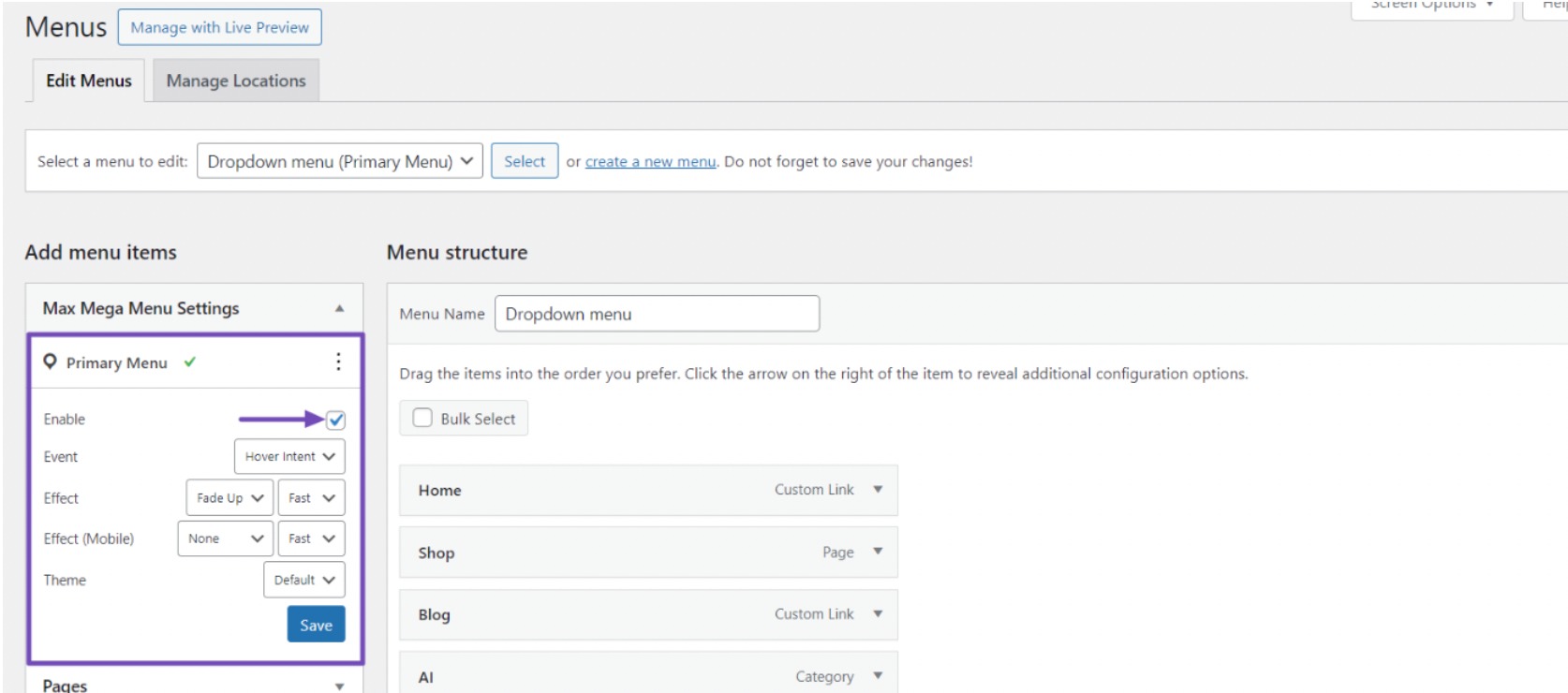Click the Menu structure heading

[x=457, y=252]
